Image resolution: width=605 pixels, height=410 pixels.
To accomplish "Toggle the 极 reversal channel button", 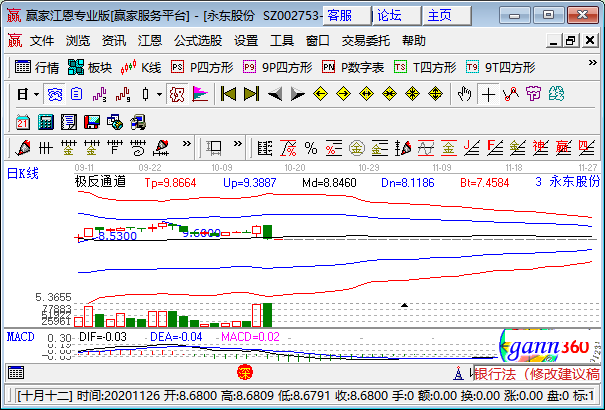I will coord(177,94).
